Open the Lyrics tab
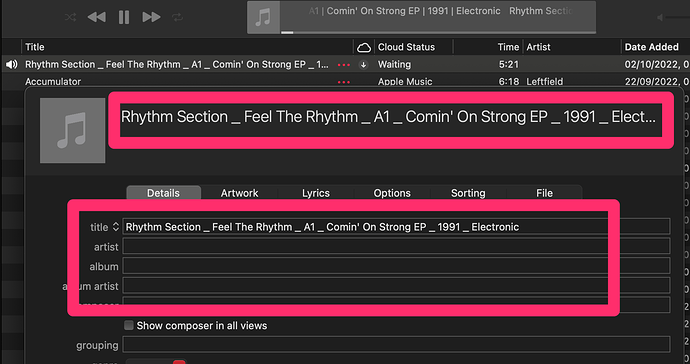Viewport: 690px width, 364px height. 316,193
